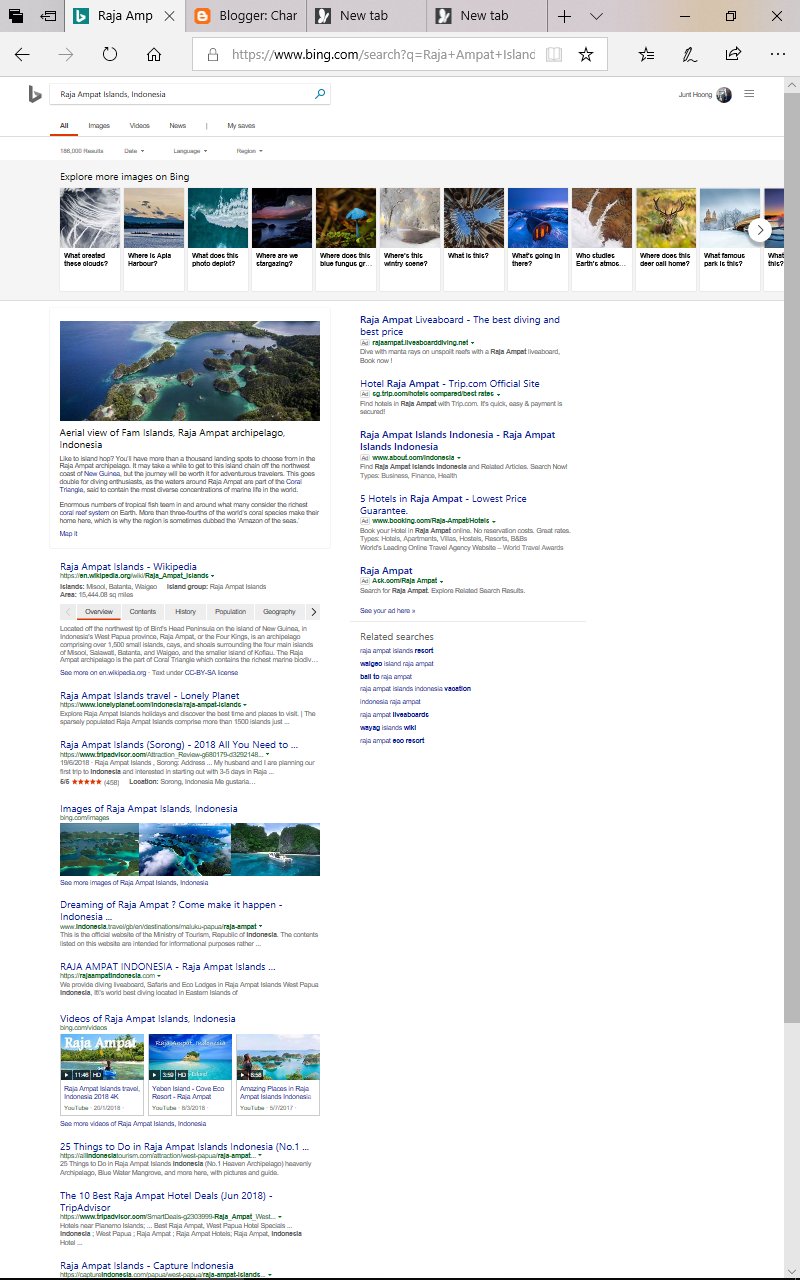Click See more images of Raja Ampat

click(134, 883)
